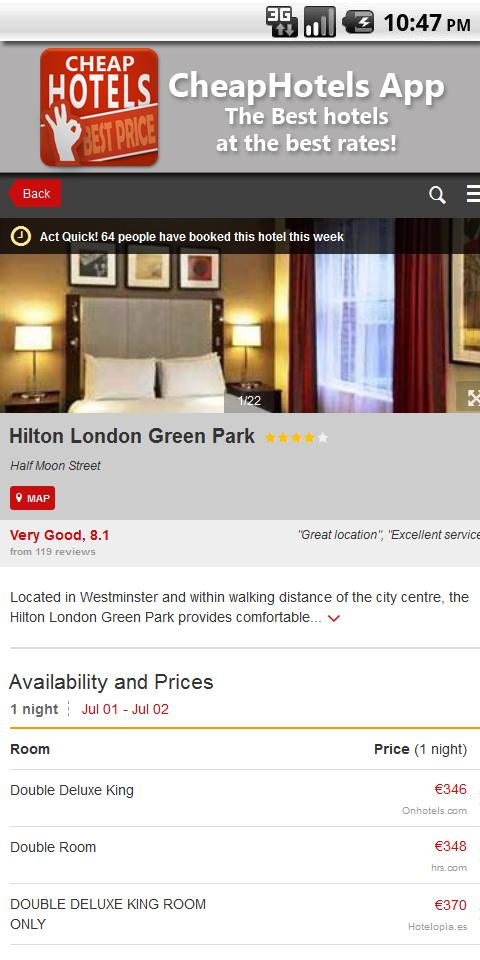
Task: Tap the clock icon in booking alert
Action: pos(21,236)
